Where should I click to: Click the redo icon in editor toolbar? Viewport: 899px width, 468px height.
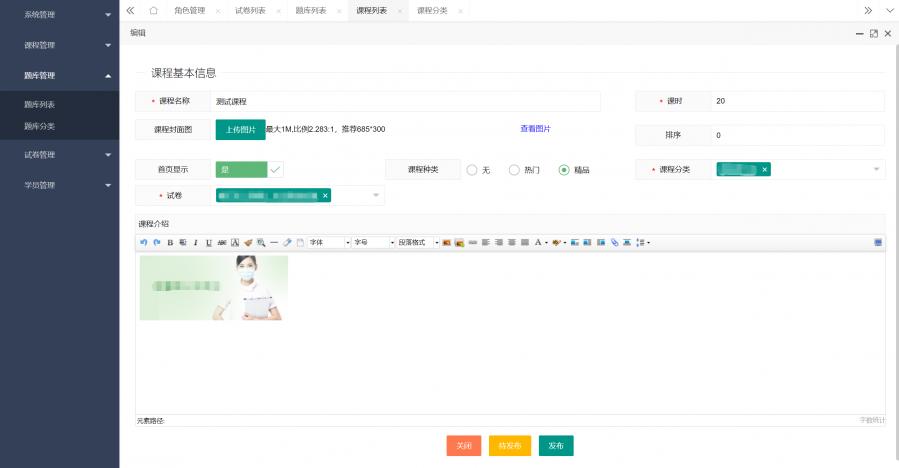156,242
